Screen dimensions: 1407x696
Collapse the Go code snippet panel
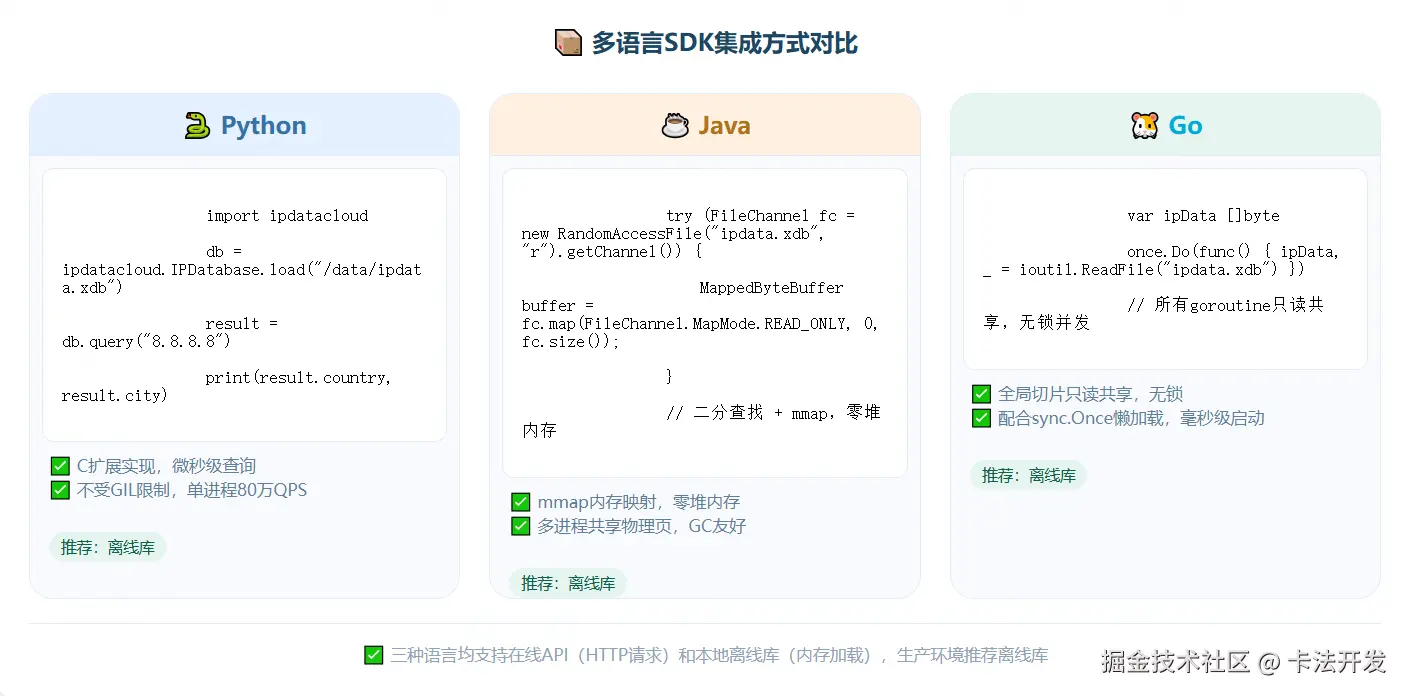pos(1164,268)
